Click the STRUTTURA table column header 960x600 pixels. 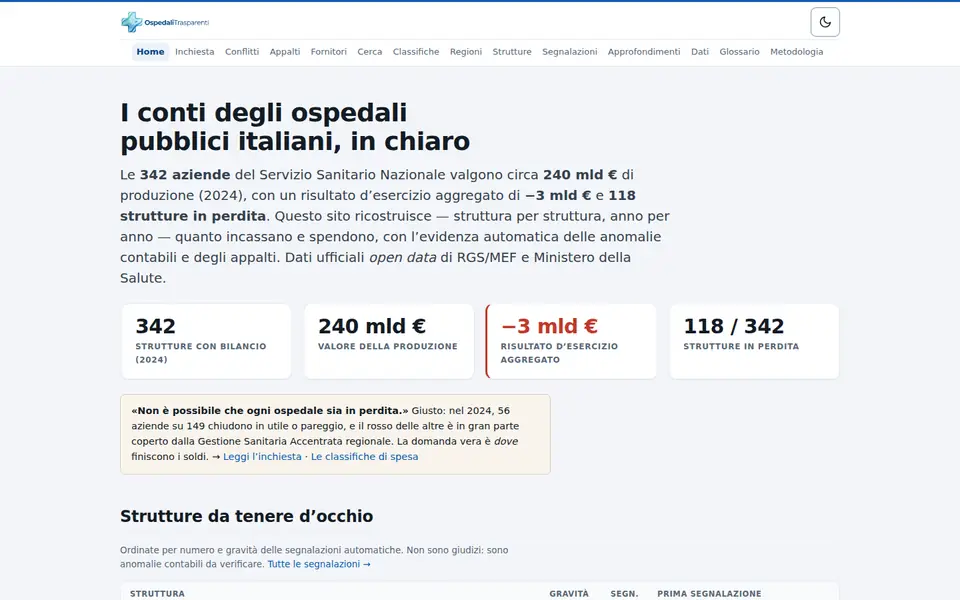157,594
